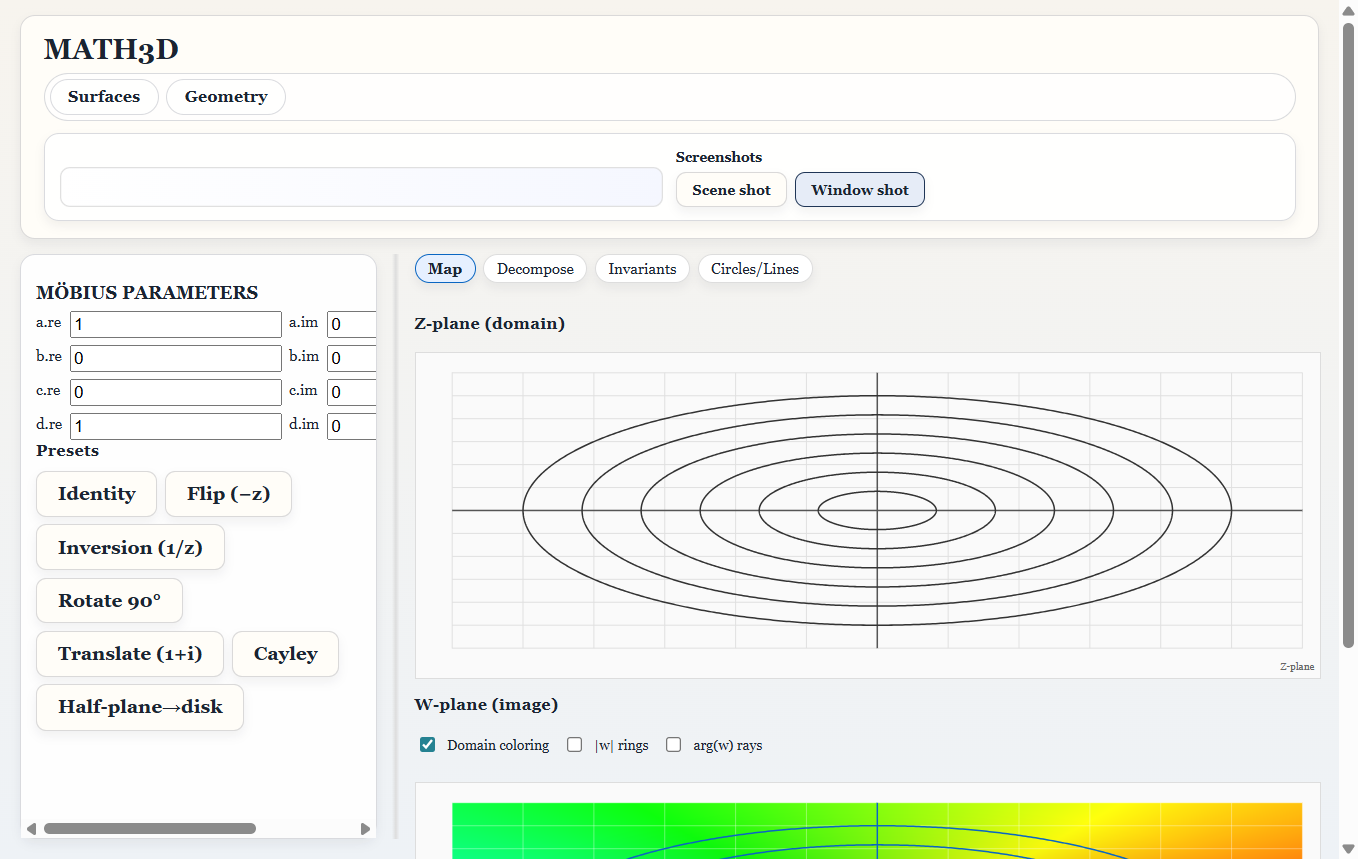This screenshot has height=859, width=1358.
Task: Click the wide empty field beside Screenshots
Action: [x=361, y=187]
